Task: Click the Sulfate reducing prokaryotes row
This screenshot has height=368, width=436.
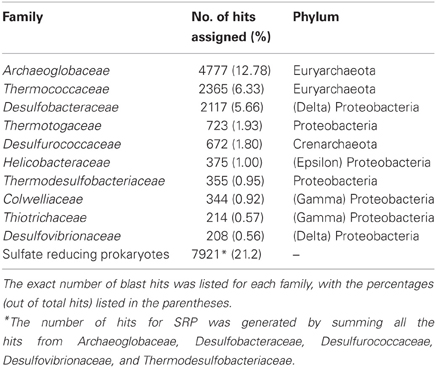Action: 218,254
